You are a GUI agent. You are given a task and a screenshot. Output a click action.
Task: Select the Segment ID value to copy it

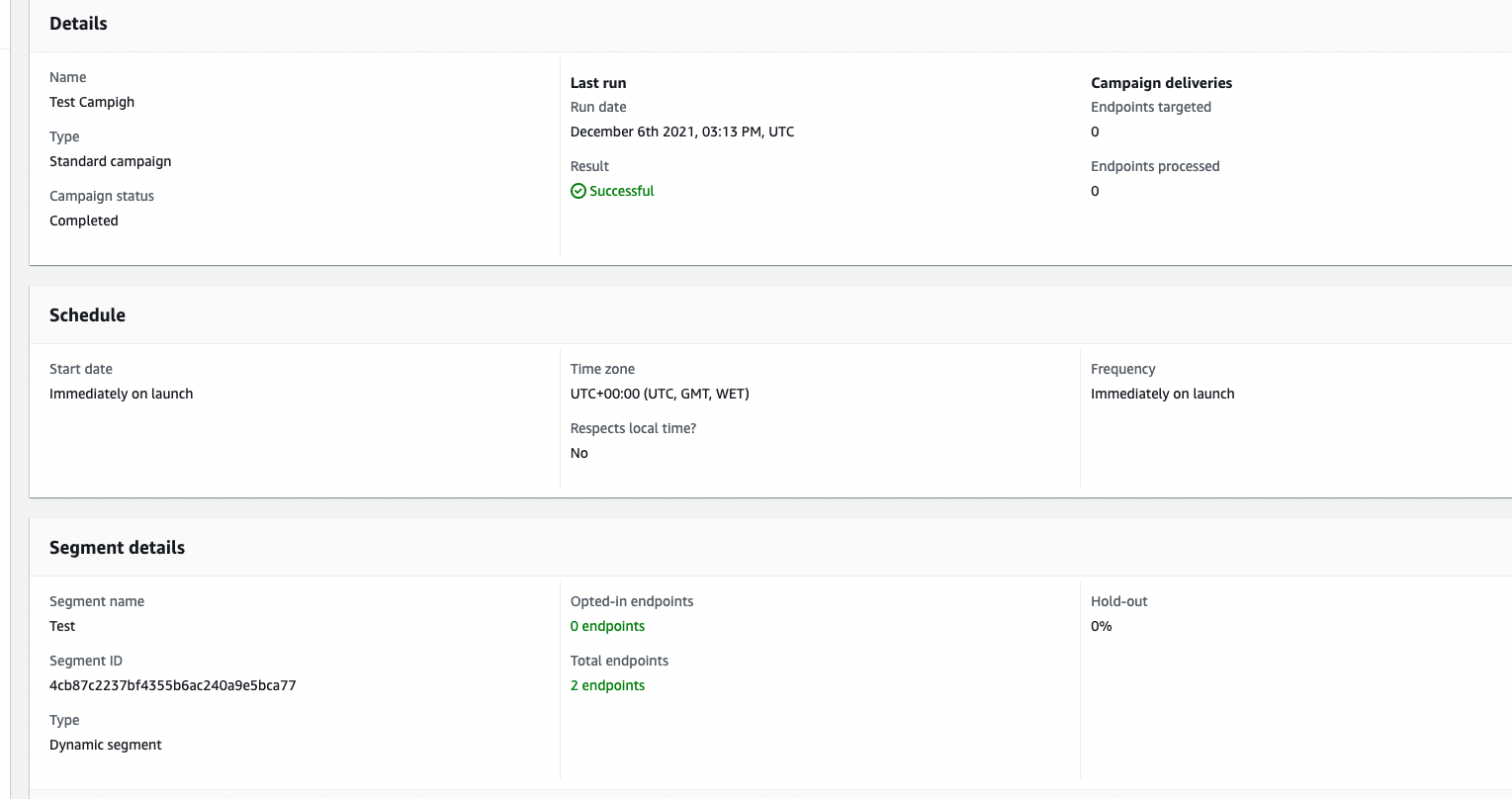pos(172,684)
